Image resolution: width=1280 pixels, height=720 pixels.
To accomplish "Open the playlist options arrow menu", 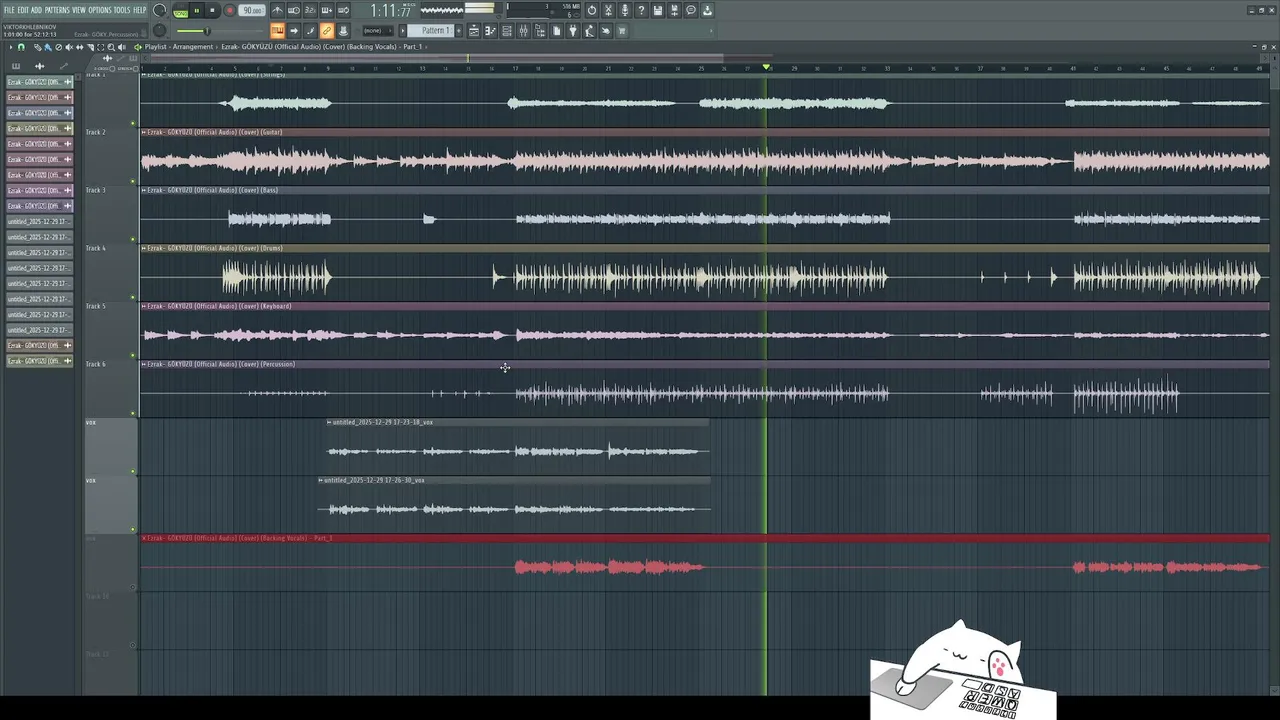I will (x=11, y=47).
